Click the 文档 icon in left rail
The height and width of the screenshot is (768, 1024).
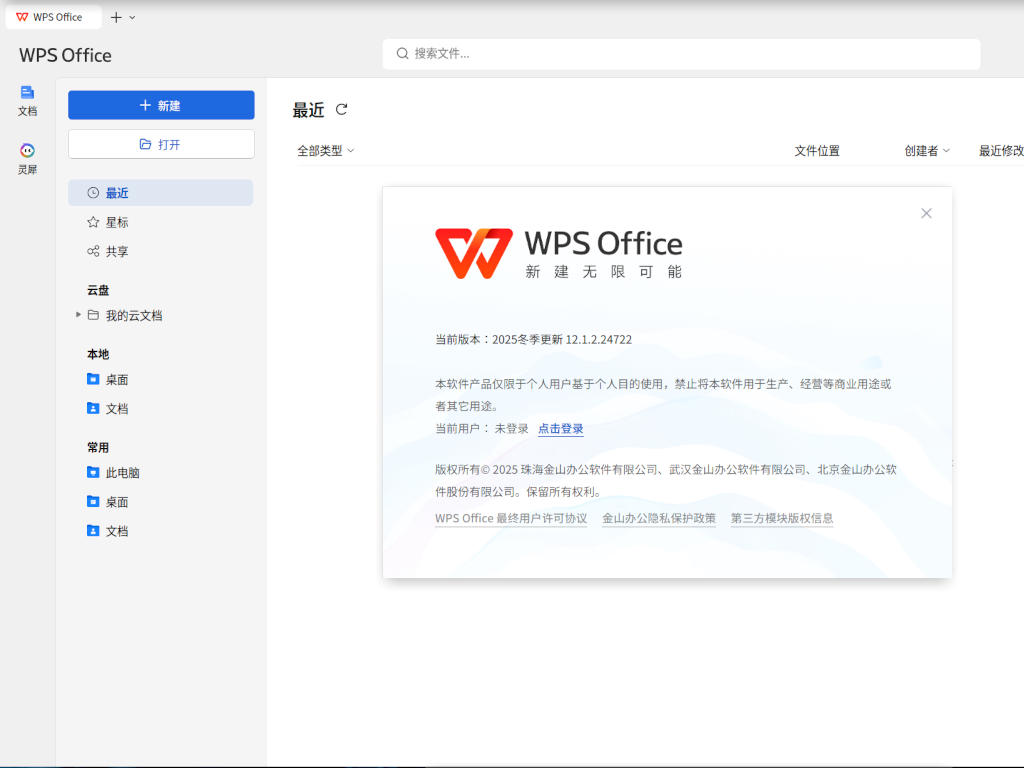click(x=27, y=99)
